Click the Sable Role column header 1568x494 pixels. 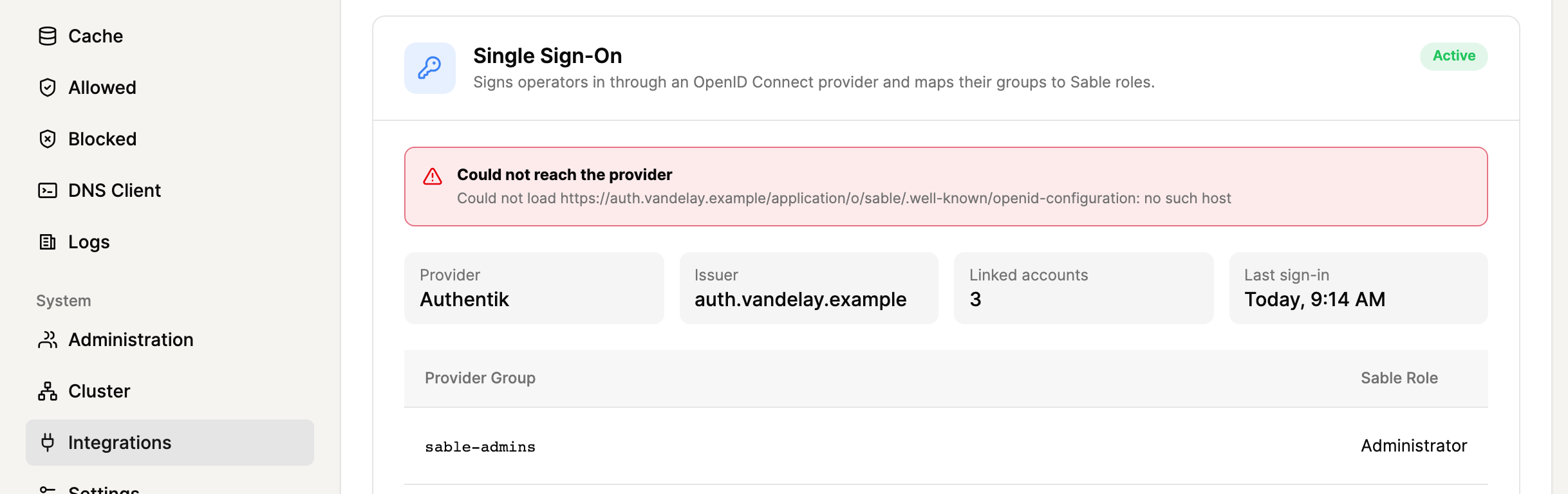[x=1399, y=378]
